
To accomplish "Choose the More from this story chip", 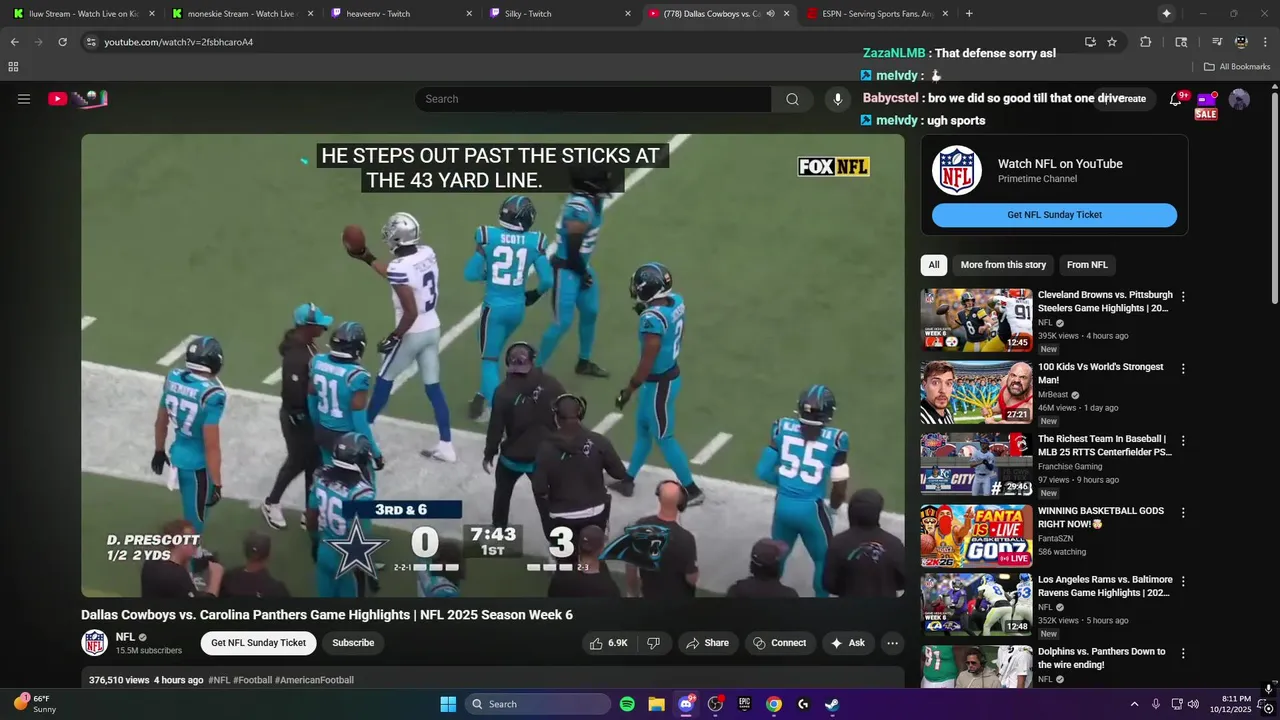I will click(1003, 265).
